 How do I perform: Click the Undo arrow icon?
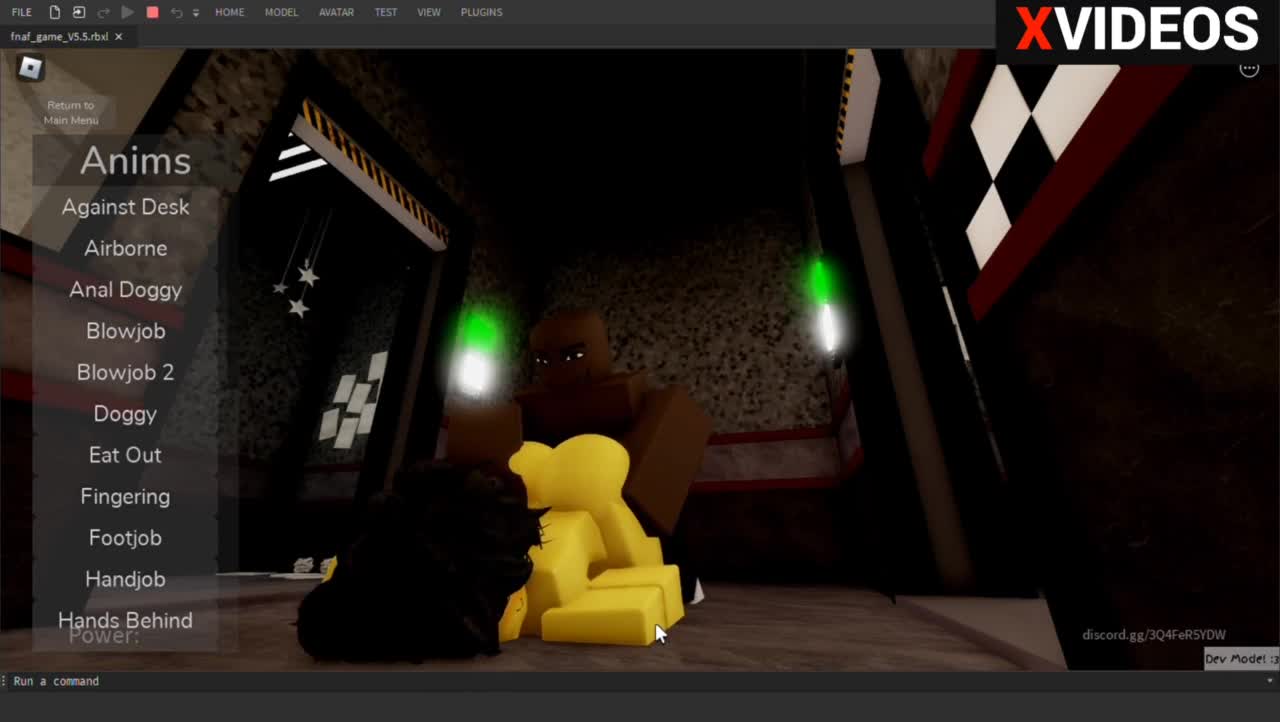pos(177,12)
